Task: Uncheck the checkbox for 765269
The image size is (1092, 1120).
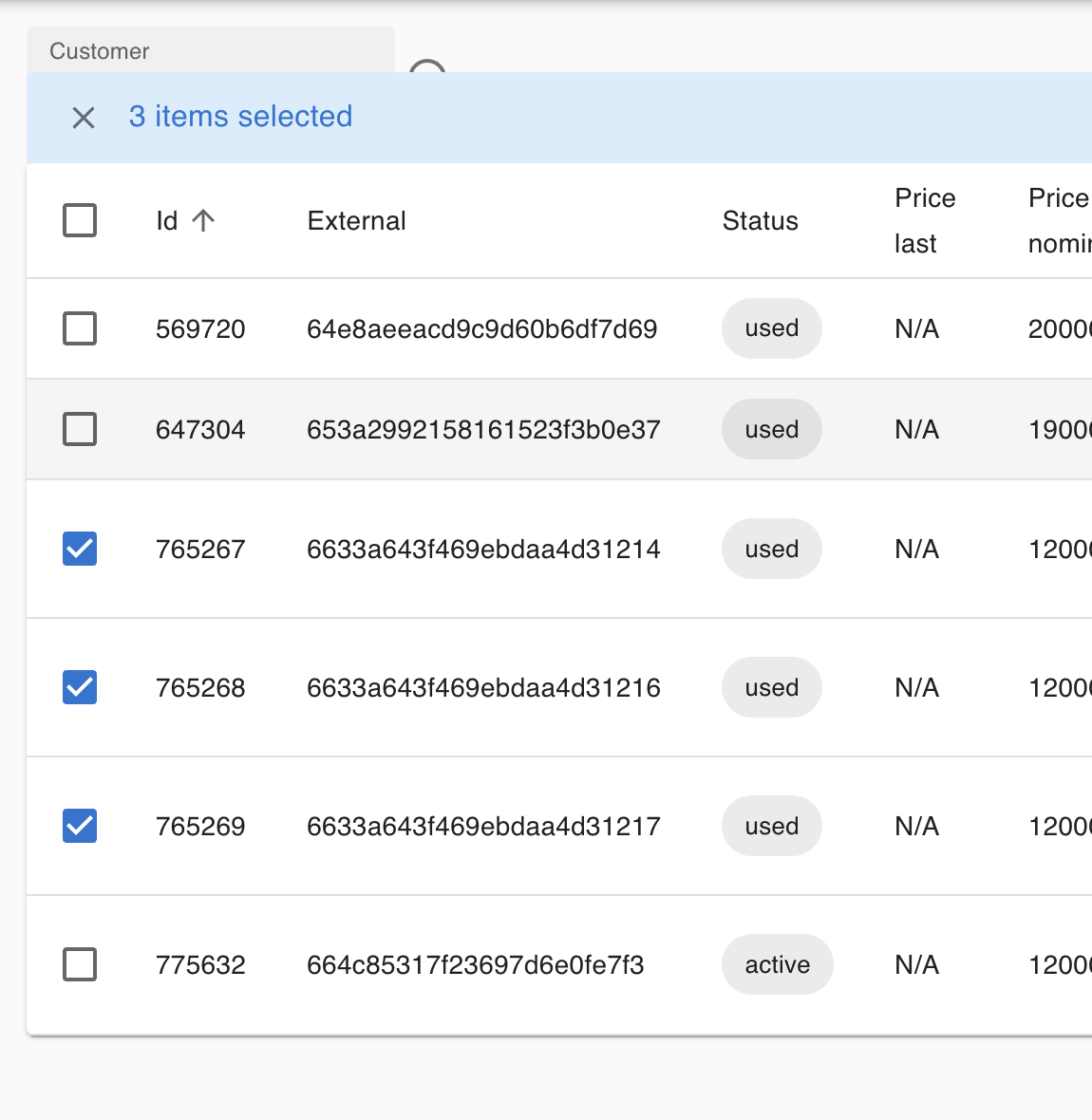Action: [x=80, y=826]
